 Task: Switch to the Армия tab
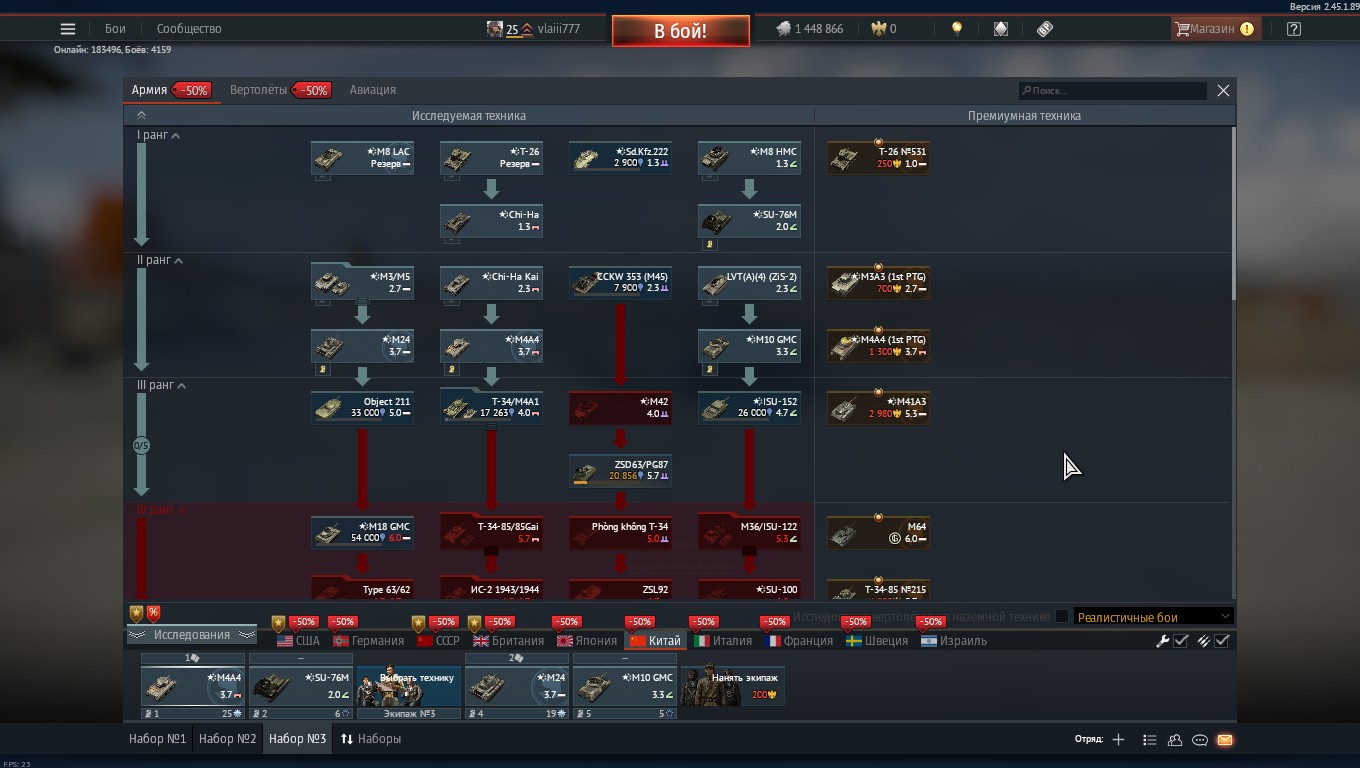[149, 90]
